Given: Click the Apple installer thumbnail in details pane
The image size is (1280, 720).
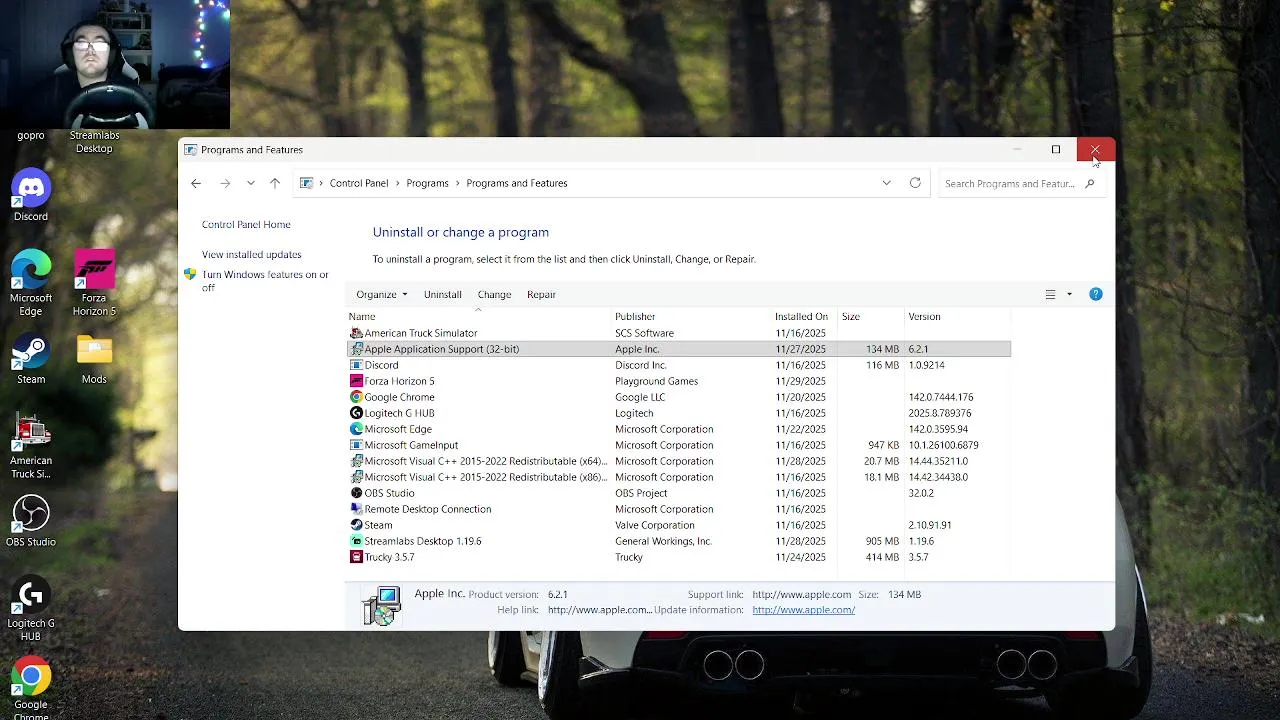Looking at the screenshot, I should click(x=382, y=606).
